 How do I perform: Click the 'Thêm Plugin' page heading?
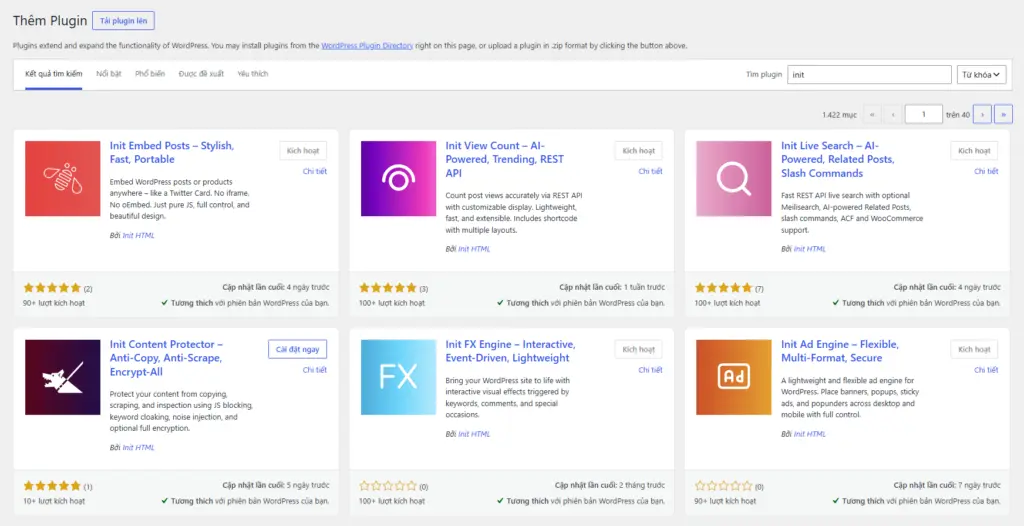[x=50, y=21]
